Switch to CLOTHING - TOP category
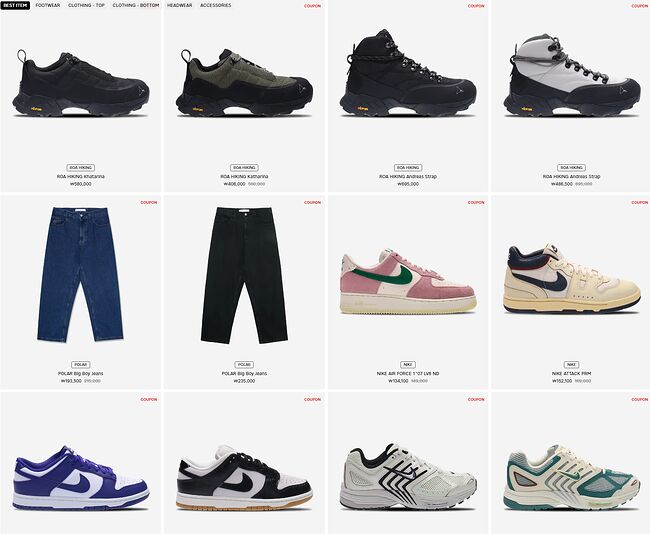The image size is (650, 534). click(86, 5)
